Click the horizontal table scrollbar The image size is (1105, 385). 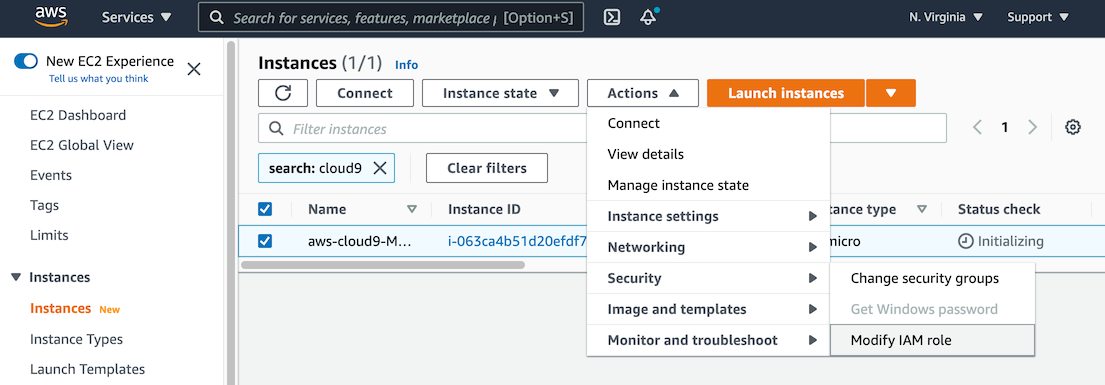click(383, 265)
